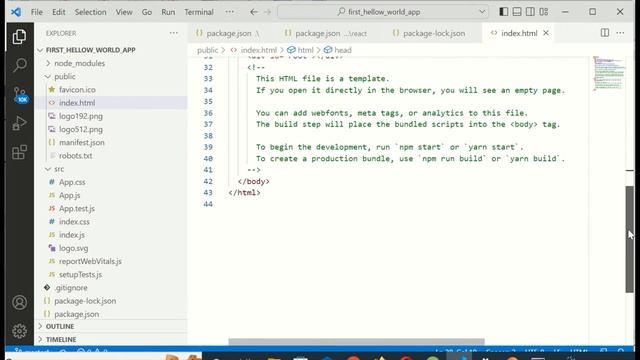Collapse the FIRST_HELLOW_WORLD_APP root folder
Viewport: 640px width, 360px height.
pos(90,50)
